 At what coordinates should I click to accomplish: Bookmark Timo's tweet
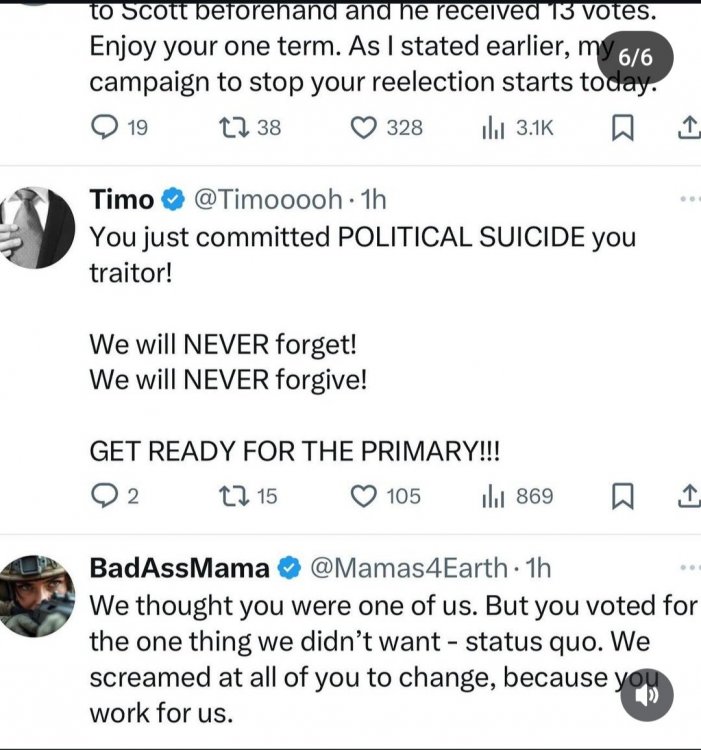[x=622, y=495]
